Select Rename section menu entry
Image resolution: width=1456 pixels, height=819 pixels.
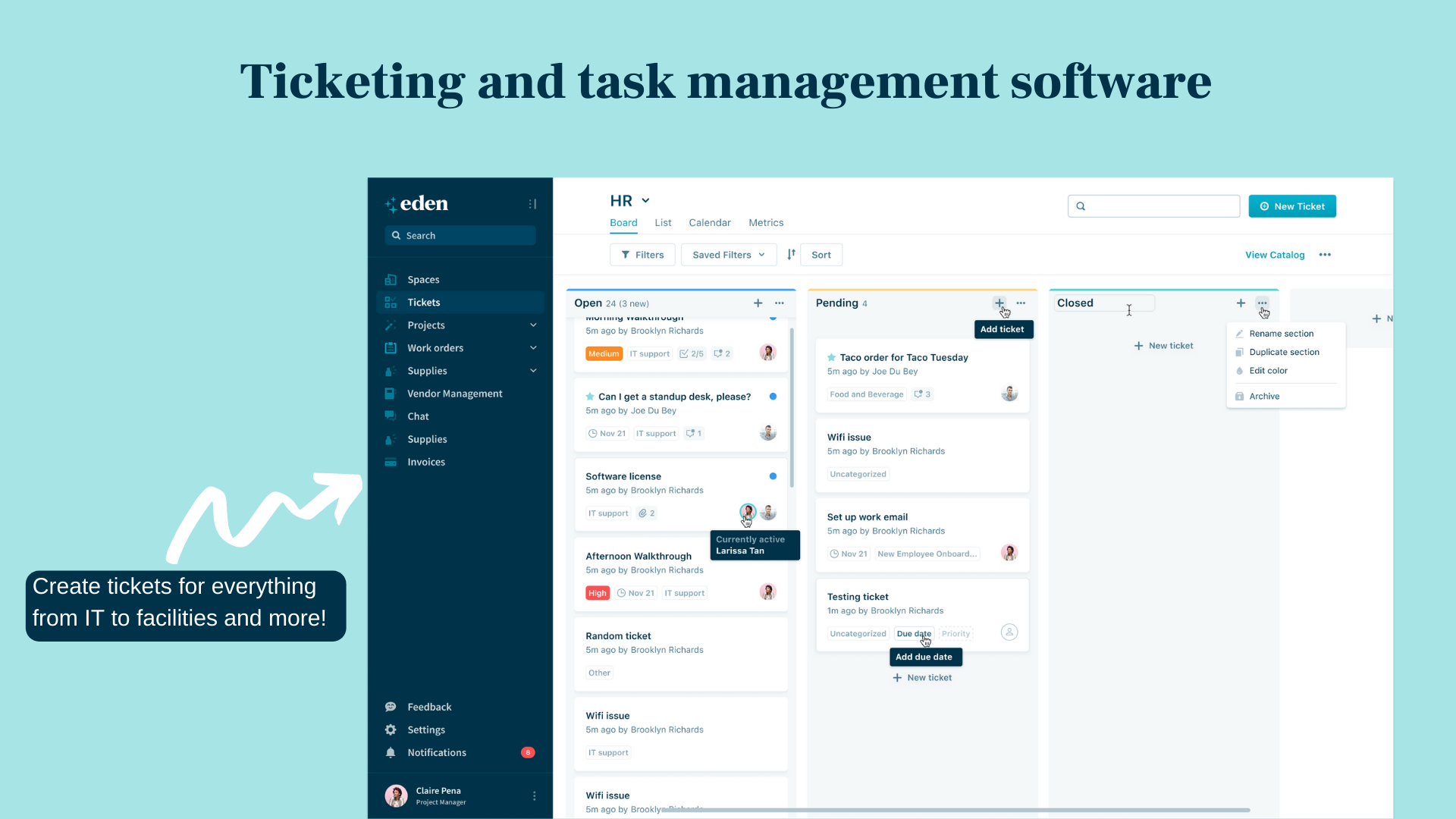coord(1281,334)
